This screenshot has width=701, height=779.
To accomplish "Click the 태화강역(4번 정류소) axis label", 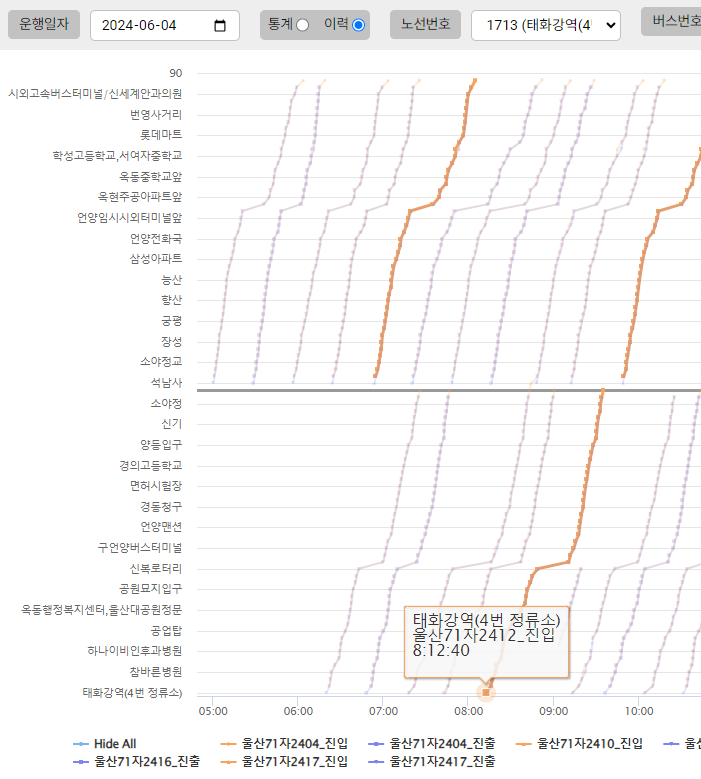I will click(132, 692).
